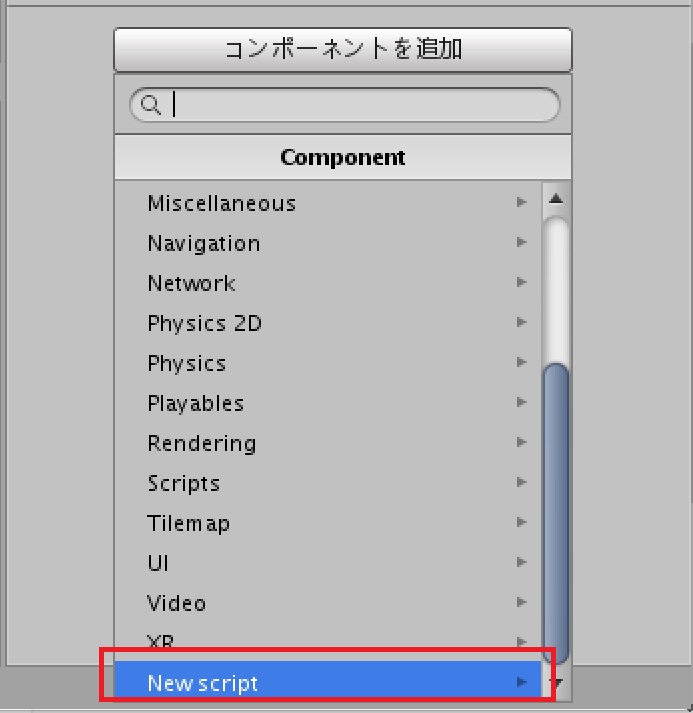Choose the highlighted New script entry
Screen dimensions: 693x713
[203, 684]
